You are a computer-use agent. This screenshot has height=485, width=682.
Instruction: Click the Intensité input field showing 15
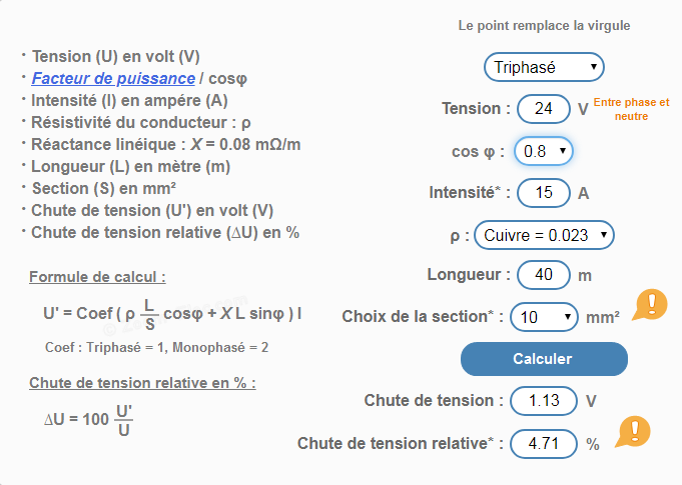(x=544, y=193)
